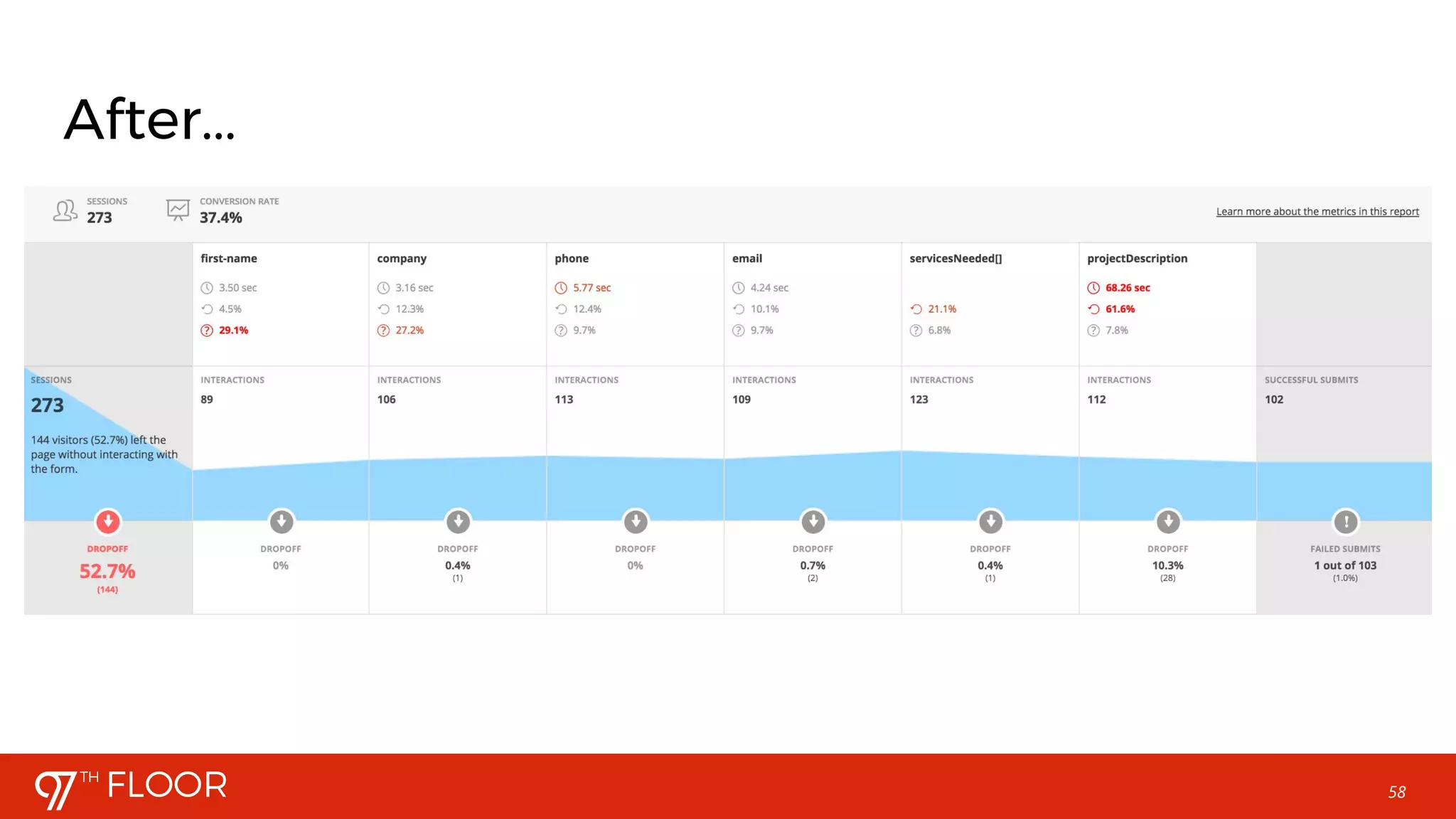1456x819 pixels.
Task: Open 'Learn more about the metrics' link
Action: [x=1317, y=212]
